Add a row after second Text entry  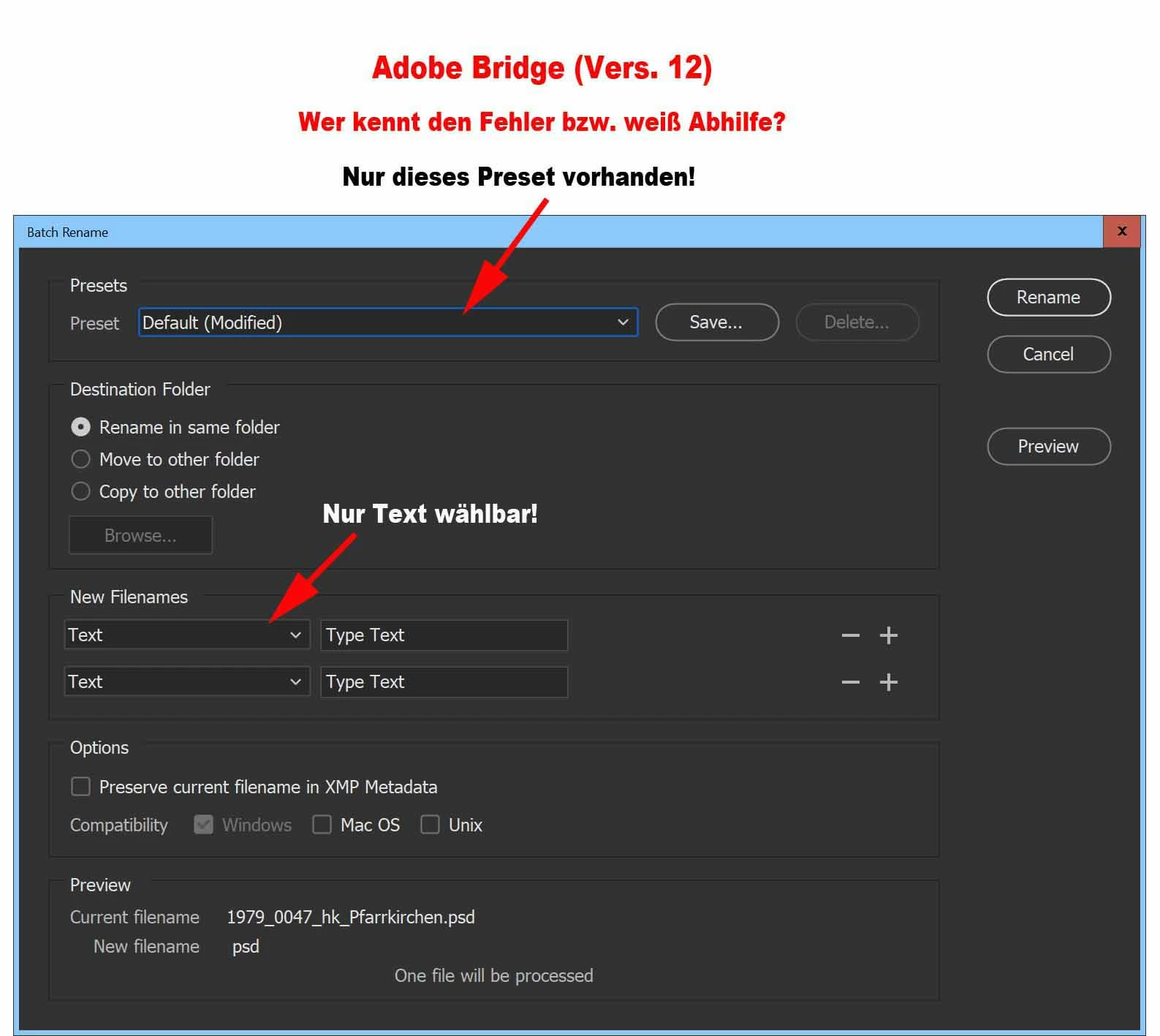tap(888, 682)
